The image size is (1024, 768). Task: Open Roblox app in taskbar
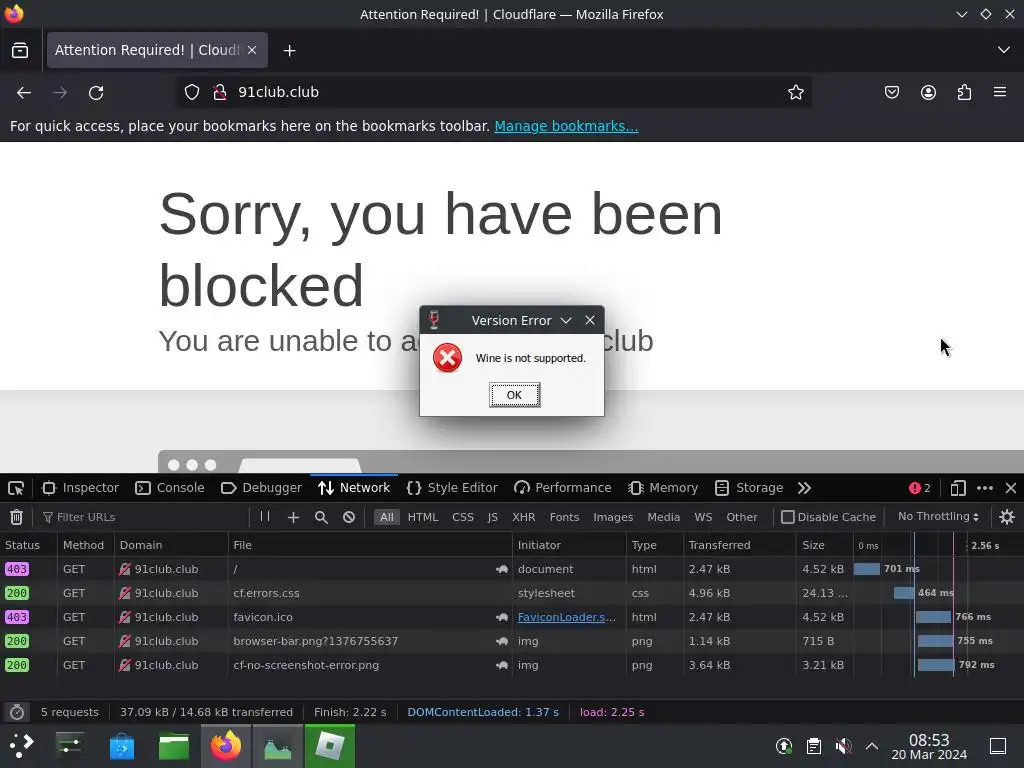pos(330,746)
